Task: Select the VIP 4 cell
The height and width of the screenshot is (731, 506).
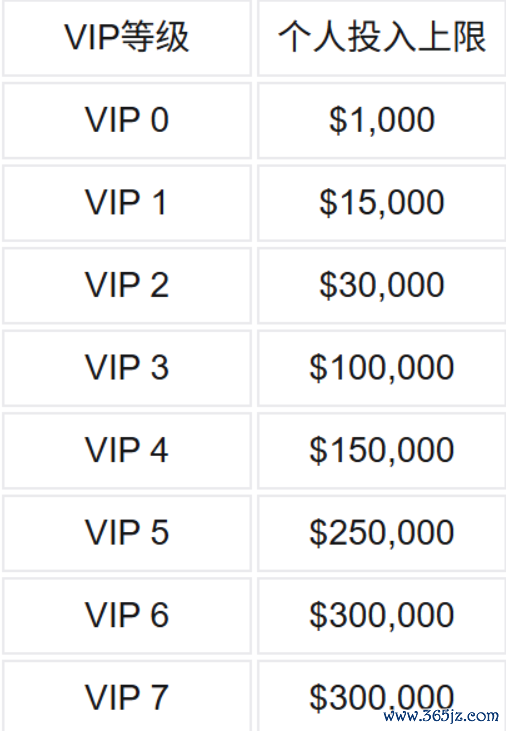Action: [x=127, y=450]
